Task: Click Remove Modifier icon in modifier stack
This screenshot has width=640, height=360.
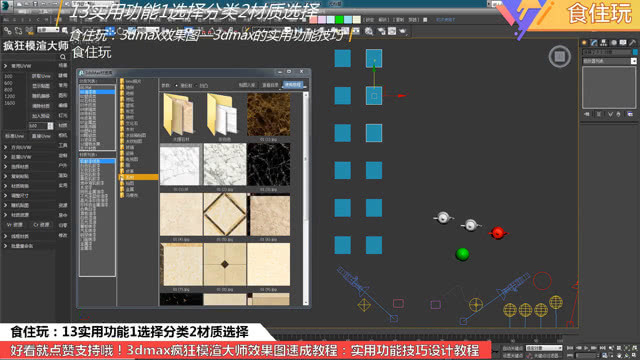Action: [619, 114]
